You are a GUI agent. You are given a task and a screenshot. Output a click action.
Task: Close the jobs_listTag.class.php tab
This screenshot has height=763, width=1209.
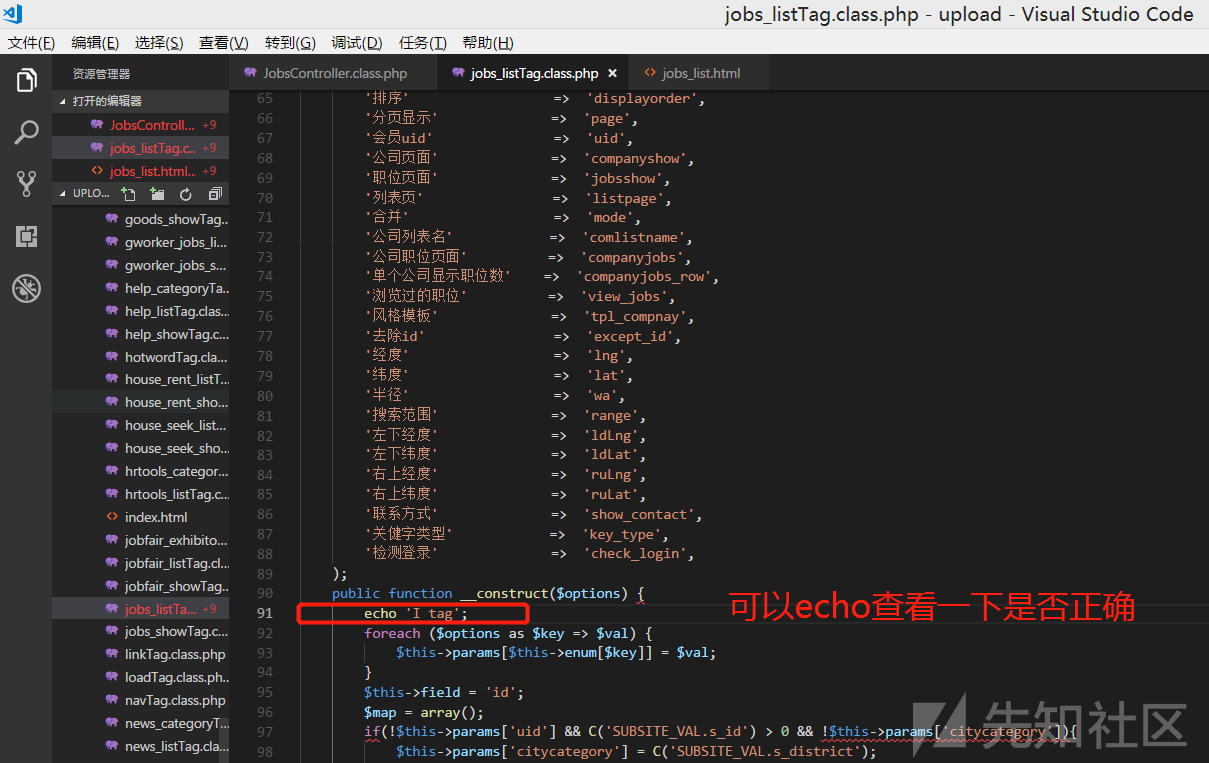click(x=612, y=73)
